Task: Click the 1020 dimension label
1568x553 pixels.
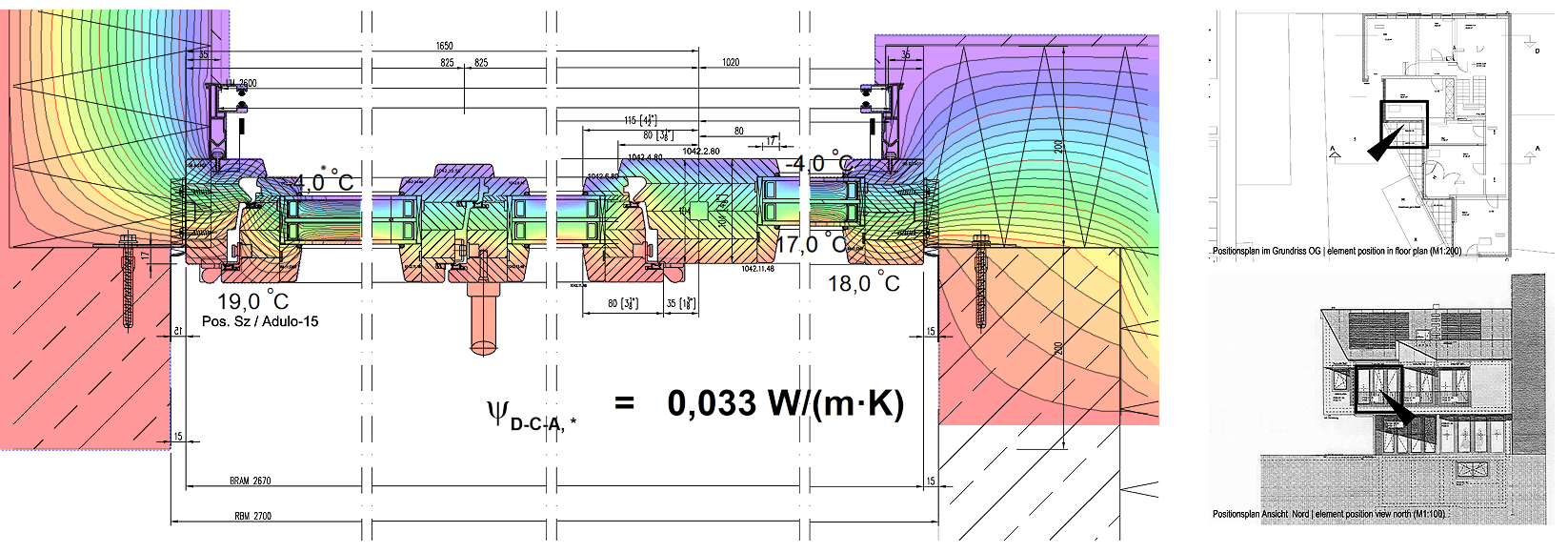Action: pyautogui.click(x=731, y=62)
